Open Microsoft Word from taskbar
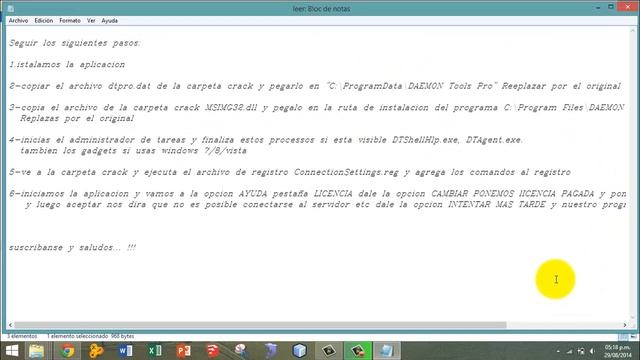Screen dimensions: 640x360 click(126, 351)
